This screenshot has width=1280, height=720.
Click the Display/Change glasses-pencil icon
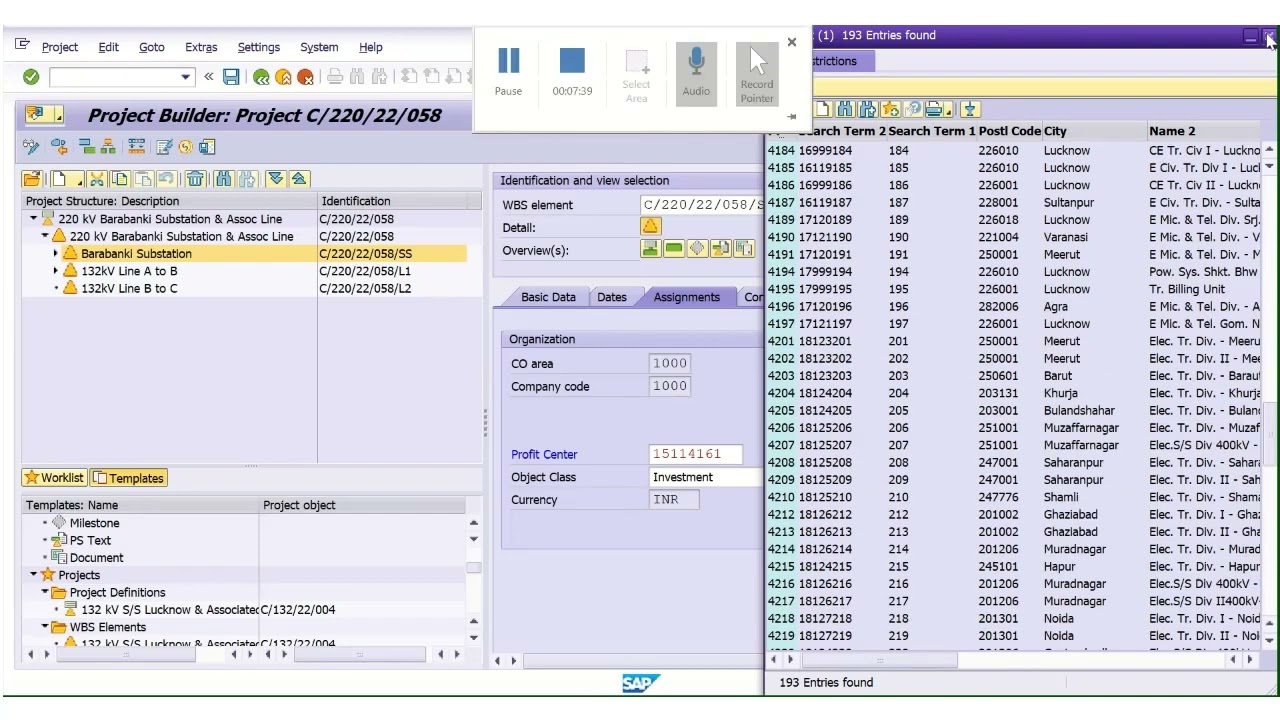(31, 147)
